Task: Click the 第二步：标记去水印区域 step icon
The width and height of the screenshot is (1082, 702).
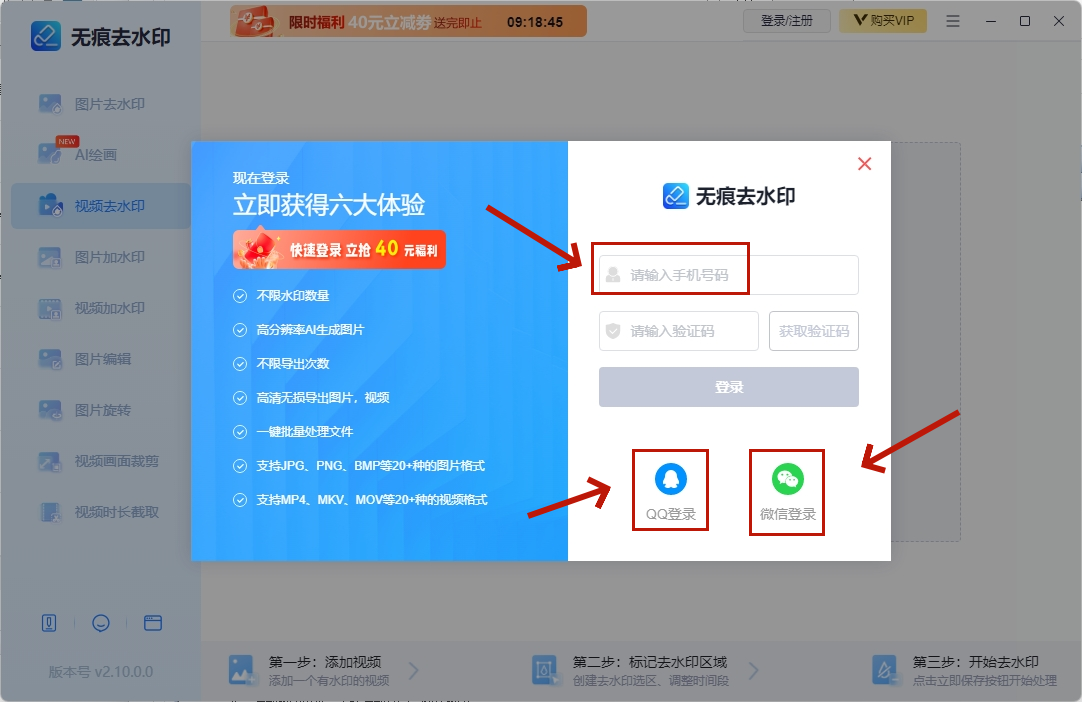Action: (545, 670)
